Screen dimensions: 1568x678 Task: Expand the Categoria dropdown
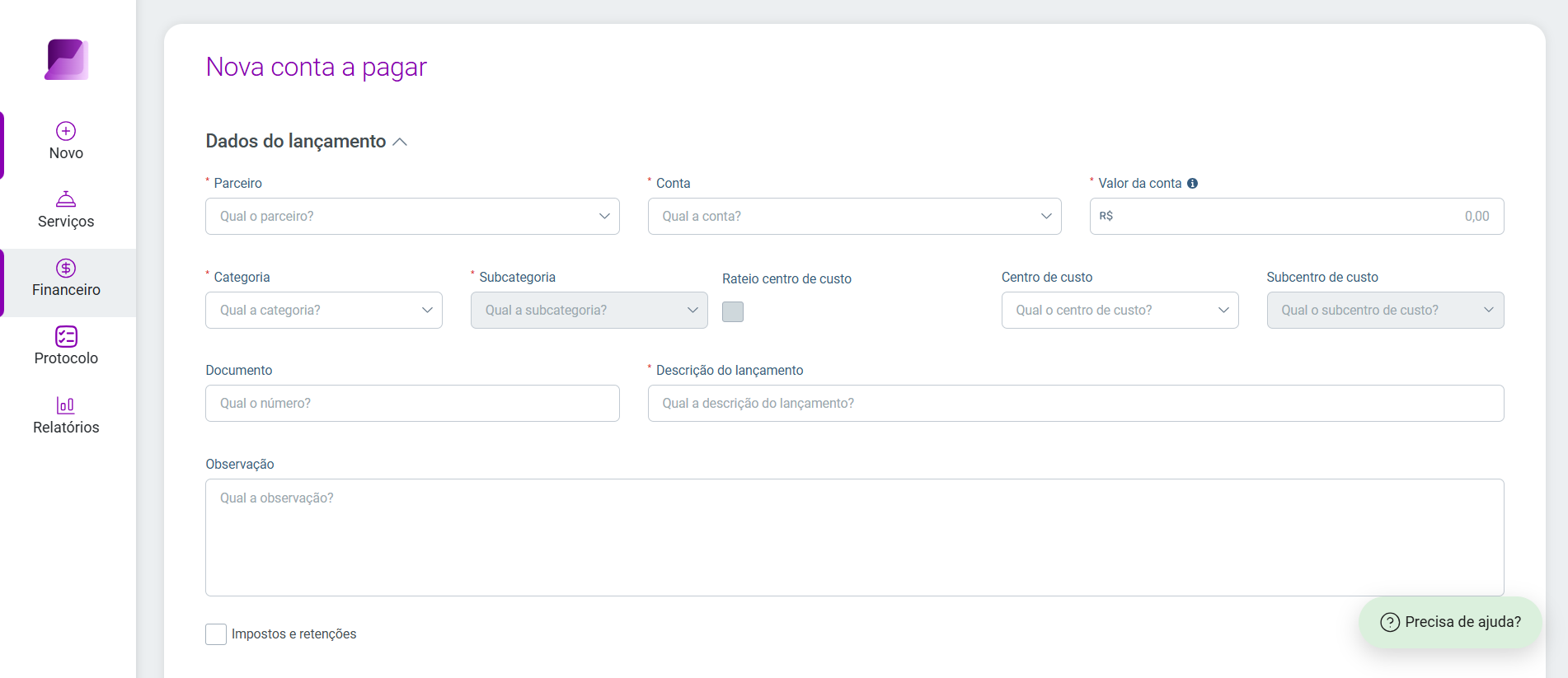click(x=324, y=310)
